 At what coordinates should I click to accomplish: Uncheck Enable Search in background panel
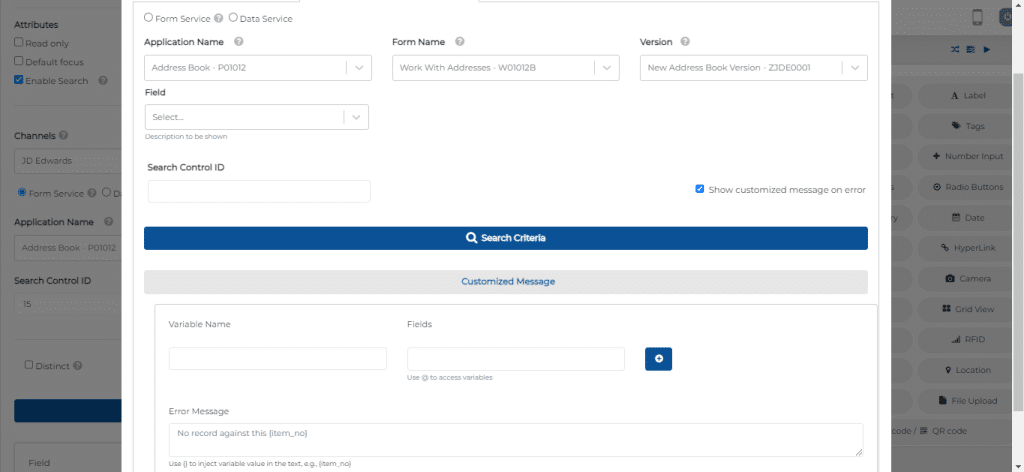coord(19,80)
